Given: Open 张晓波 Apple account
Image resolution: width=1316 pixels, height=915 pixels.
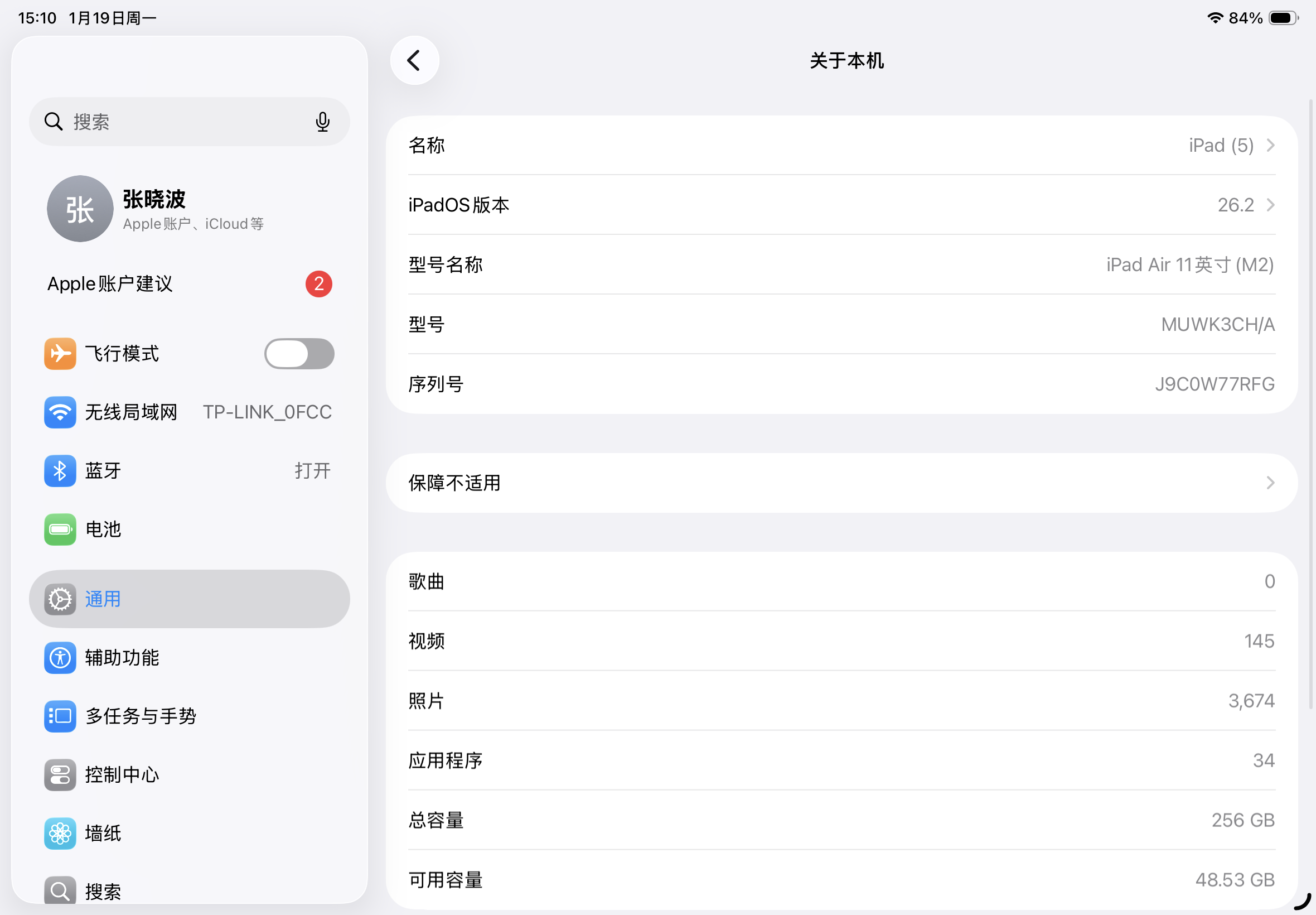Looking at the screenshot, I should [190, 209].
